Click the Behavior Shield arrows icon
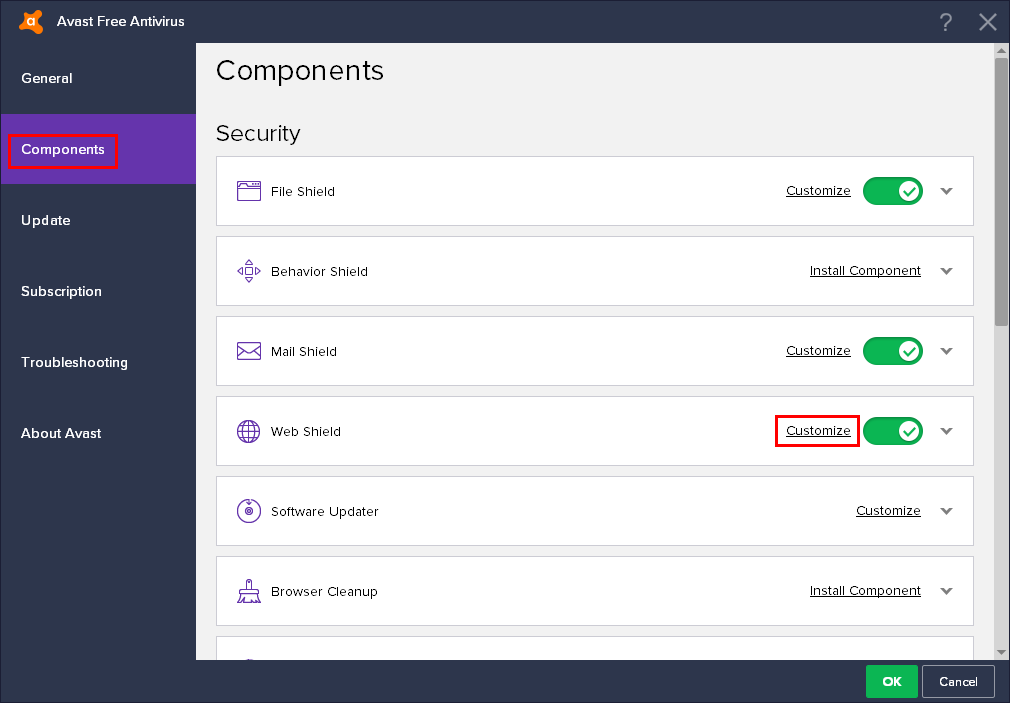Screen dimensions: 1010x703 (x=249, y=271)
